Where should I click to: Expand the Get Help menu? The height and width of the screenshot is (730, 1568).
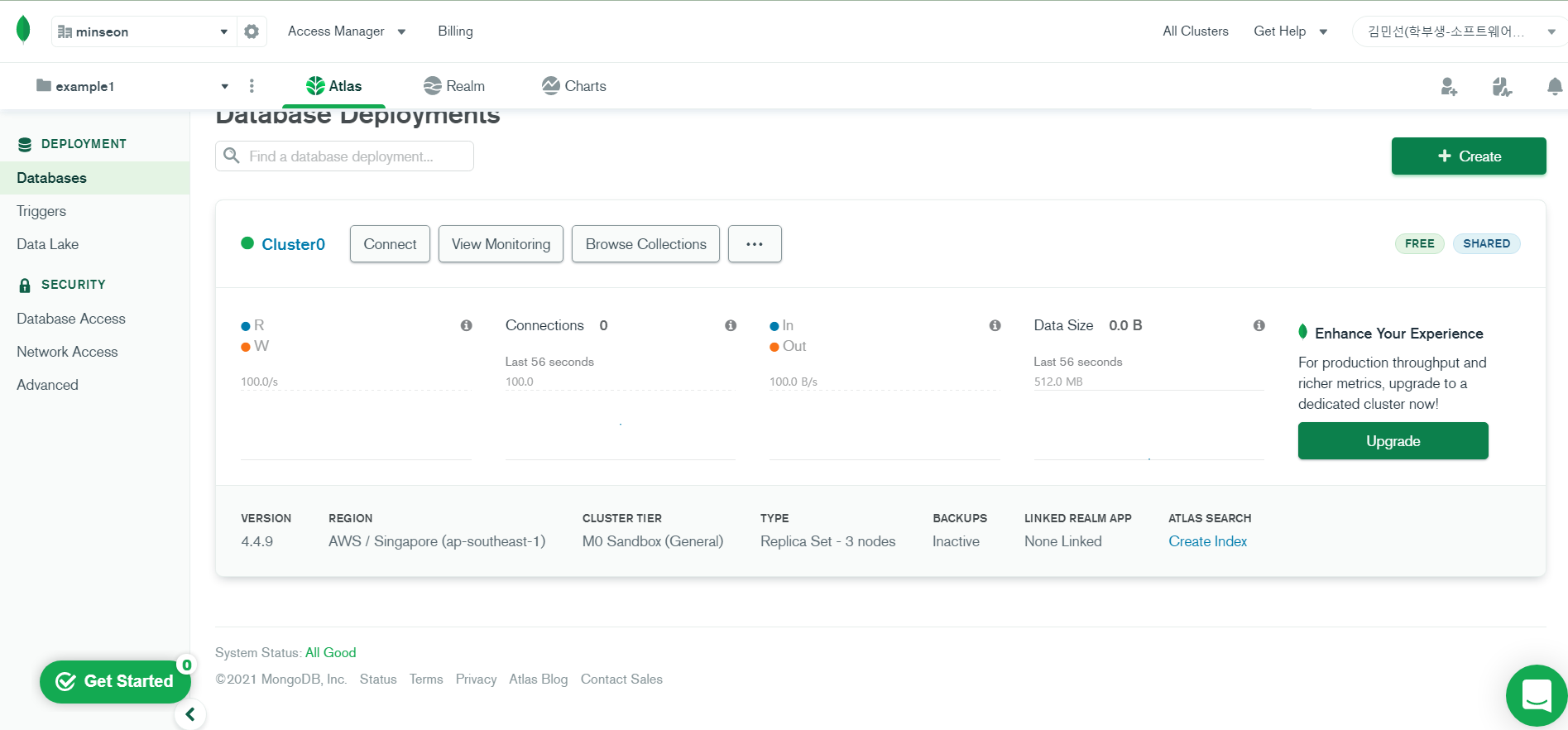tap(1290, 31)
